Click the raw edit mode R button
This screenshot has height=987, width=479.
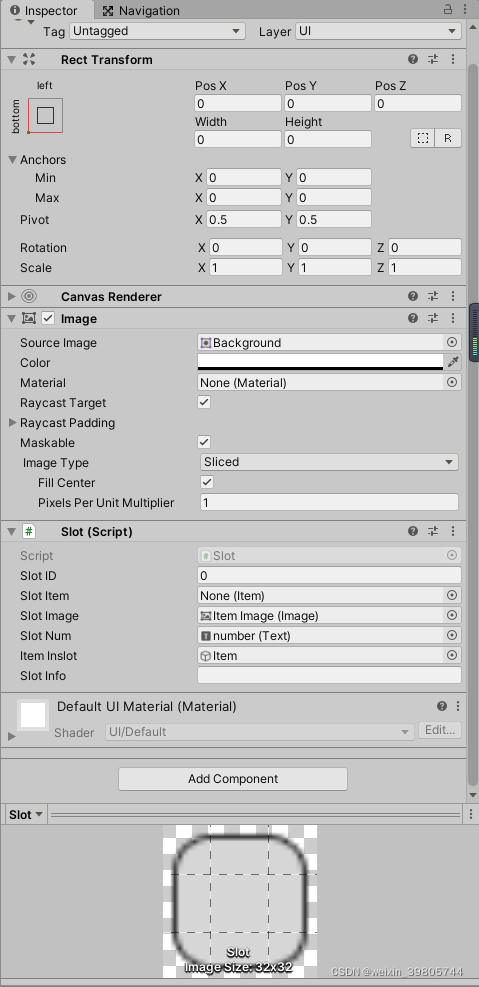point(448,138)
